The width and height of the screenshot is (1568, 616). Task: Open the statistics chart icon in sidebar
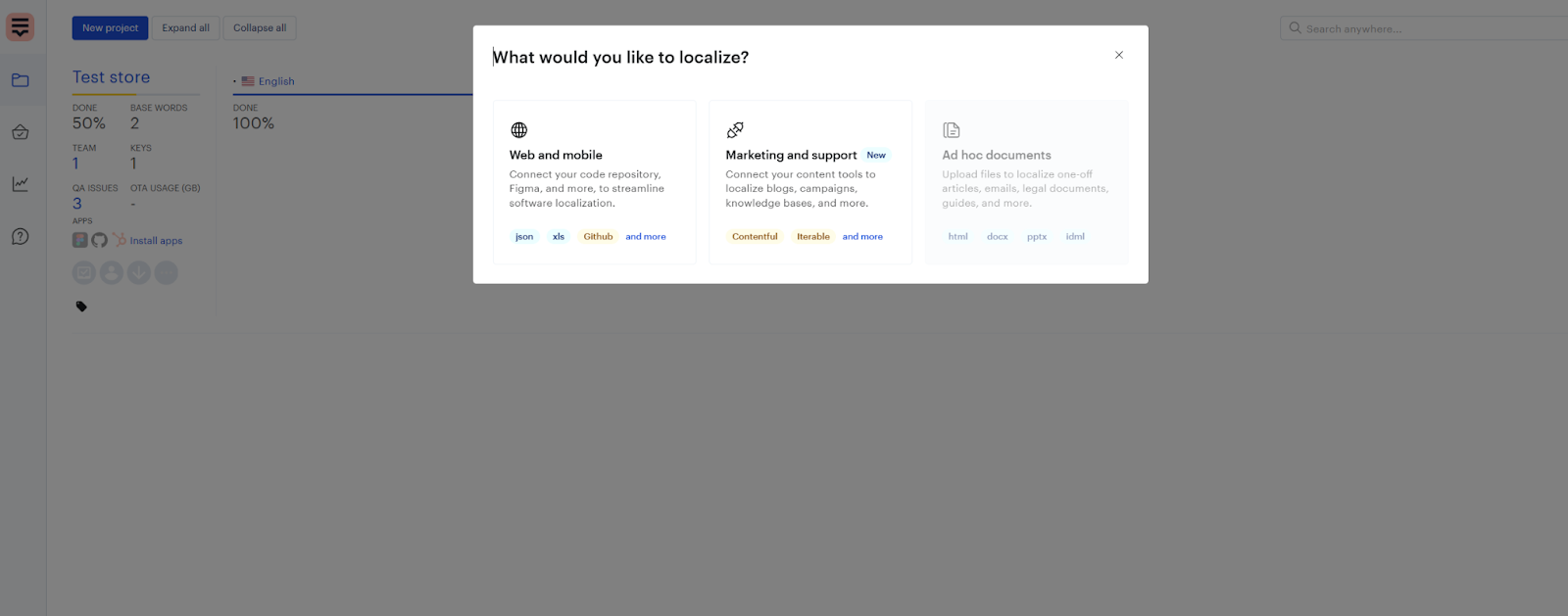(21, 184)
